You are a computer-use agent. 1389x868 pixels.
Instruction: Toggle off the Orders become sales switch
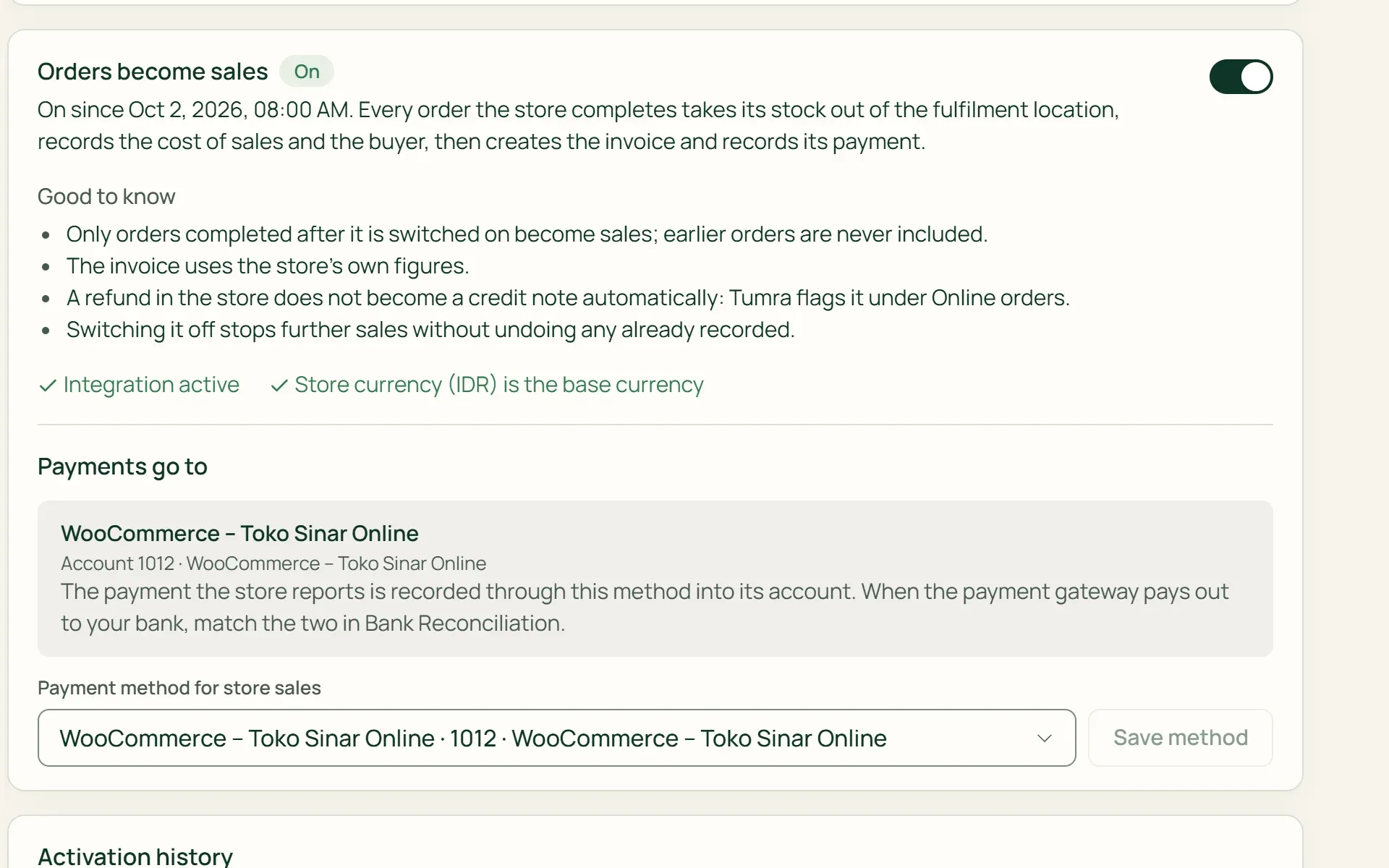pyautogui.click(x=1241, y=77)
